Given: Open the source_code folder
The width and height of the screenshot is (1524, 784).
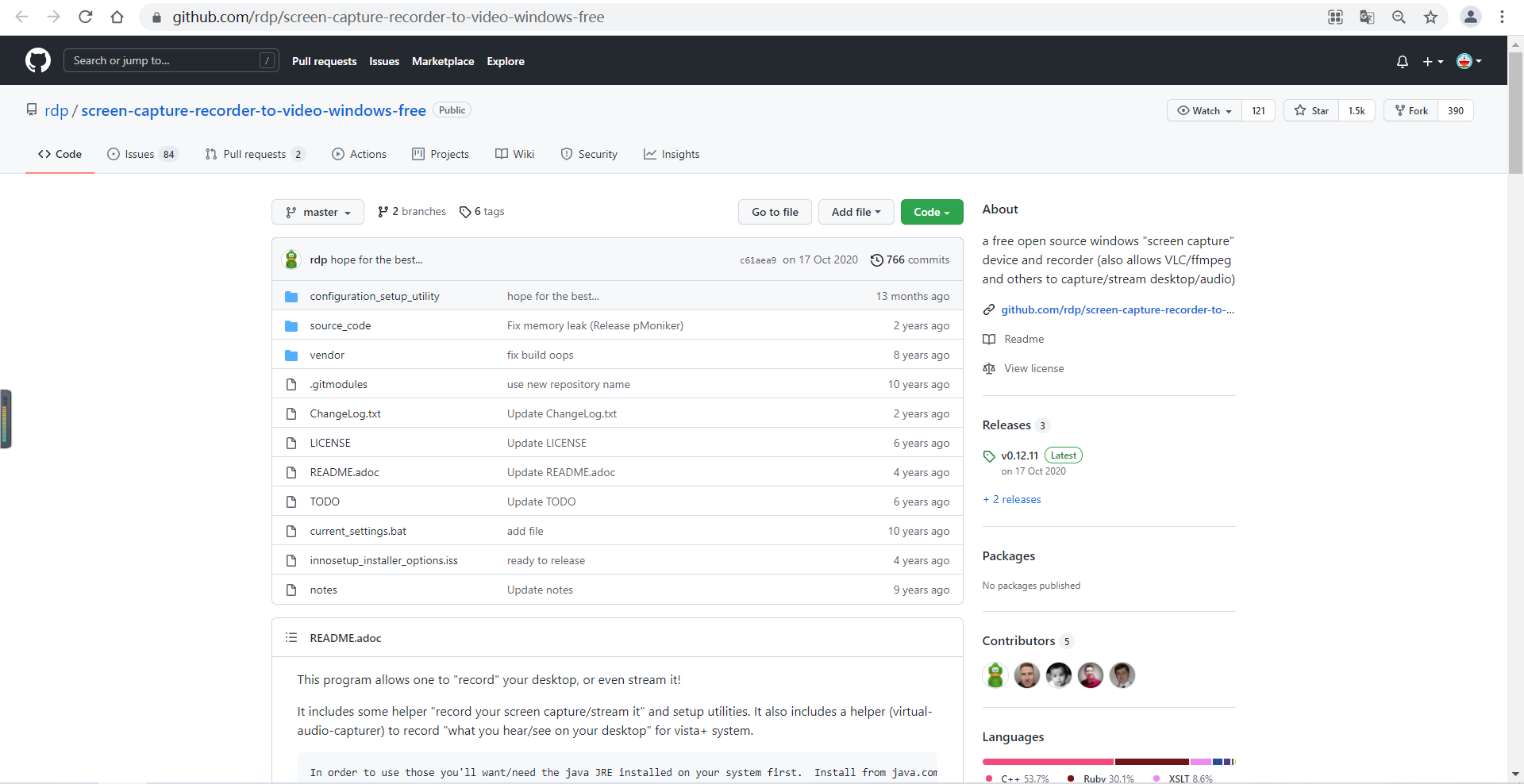Looking at the screenshot, I should click(341, 325).
